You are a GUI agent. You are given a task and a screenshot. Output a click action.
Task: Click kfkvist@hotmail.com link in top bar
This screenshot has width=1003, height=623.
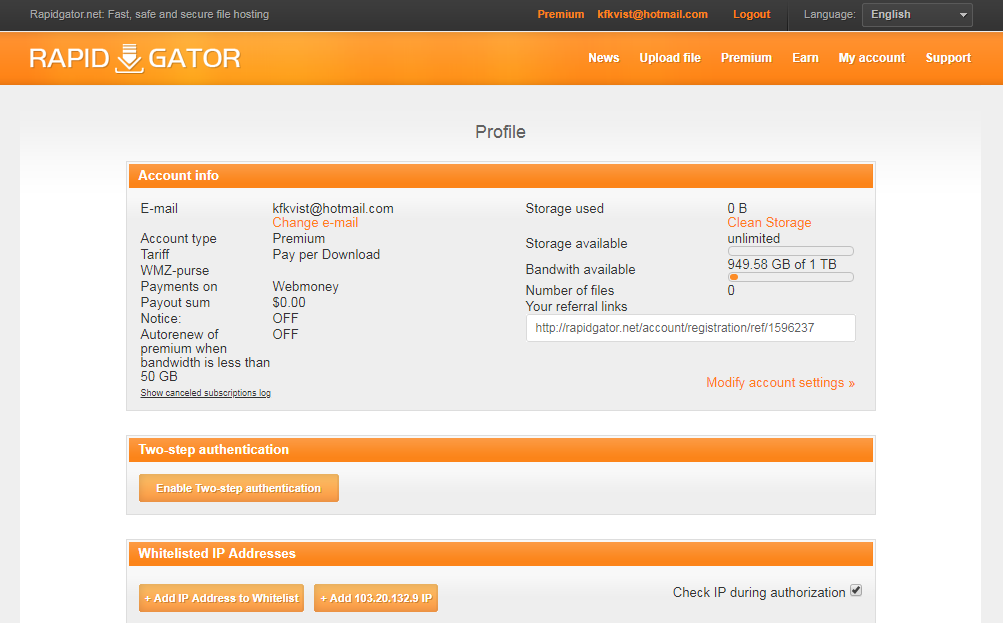[652, 14]
